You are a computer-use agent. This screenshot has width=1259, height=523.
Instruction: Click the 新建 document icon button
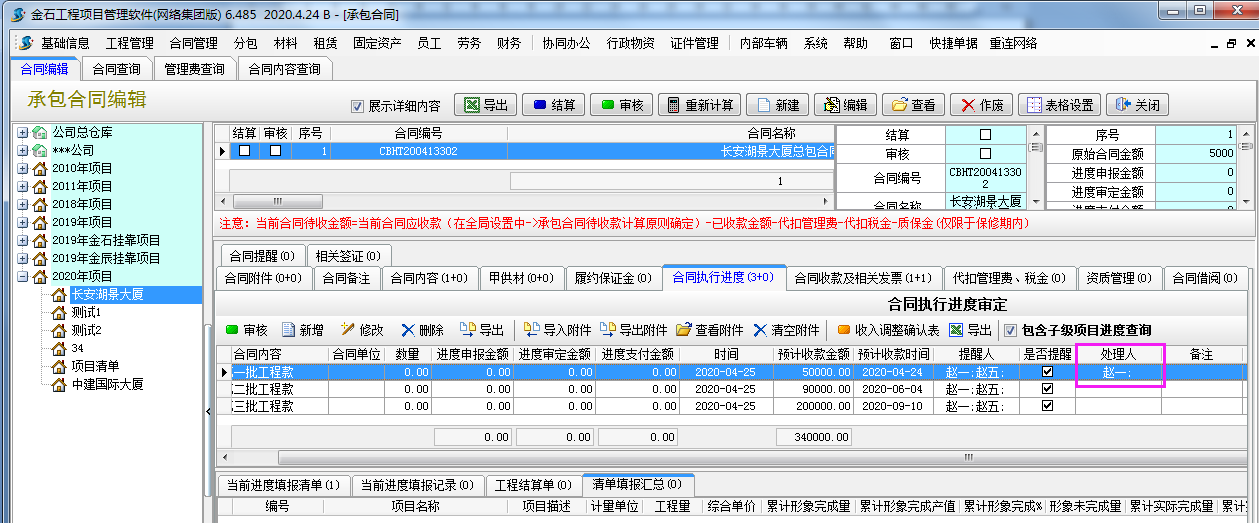(778, 105)
